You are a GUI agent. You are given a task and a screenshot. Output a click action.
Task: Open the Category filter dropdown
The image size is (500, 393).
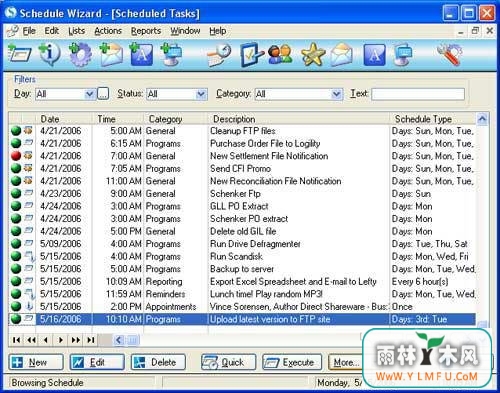337,94
